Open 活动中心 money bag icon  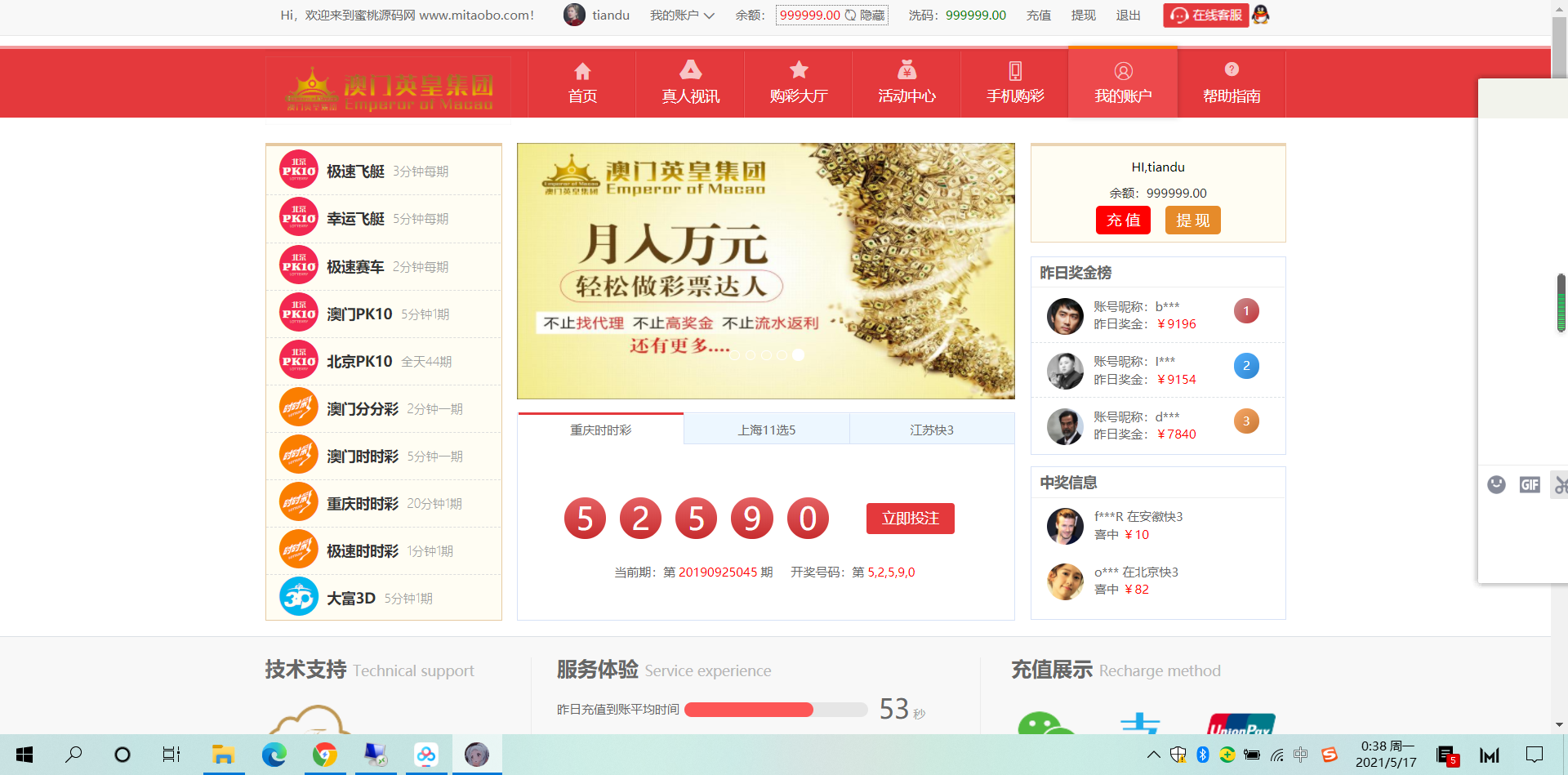(x=906, y=71)
